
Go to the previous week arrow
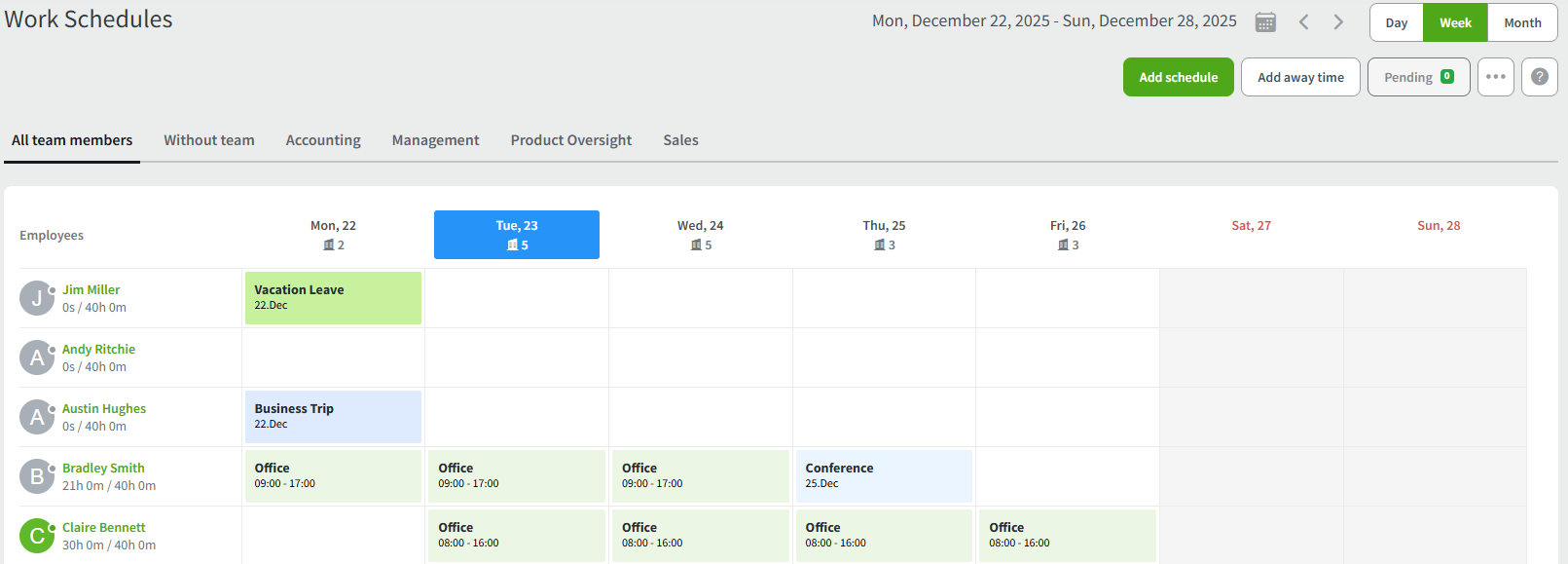1303,22
